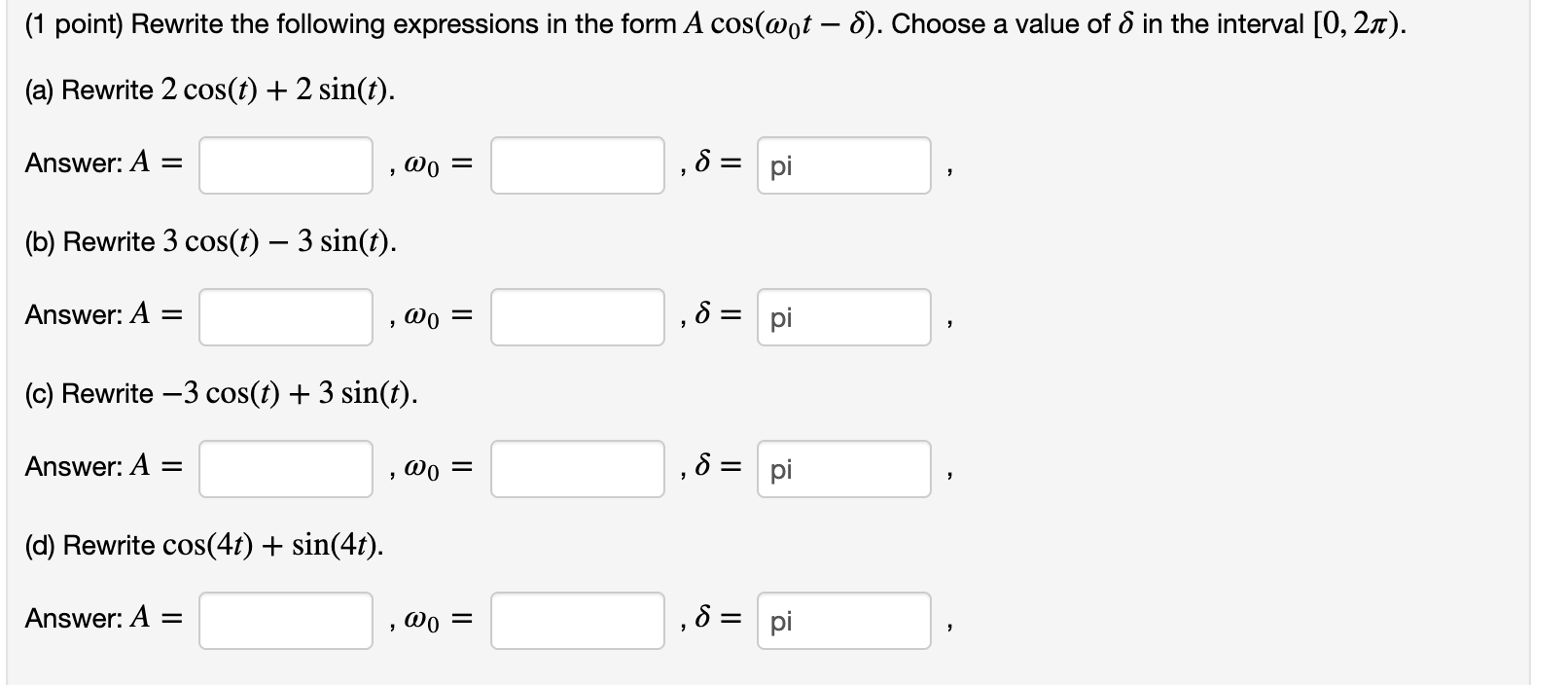Click the A input field for part (b)
This screenshot has height=685, width=1568.
click(285, 316)
